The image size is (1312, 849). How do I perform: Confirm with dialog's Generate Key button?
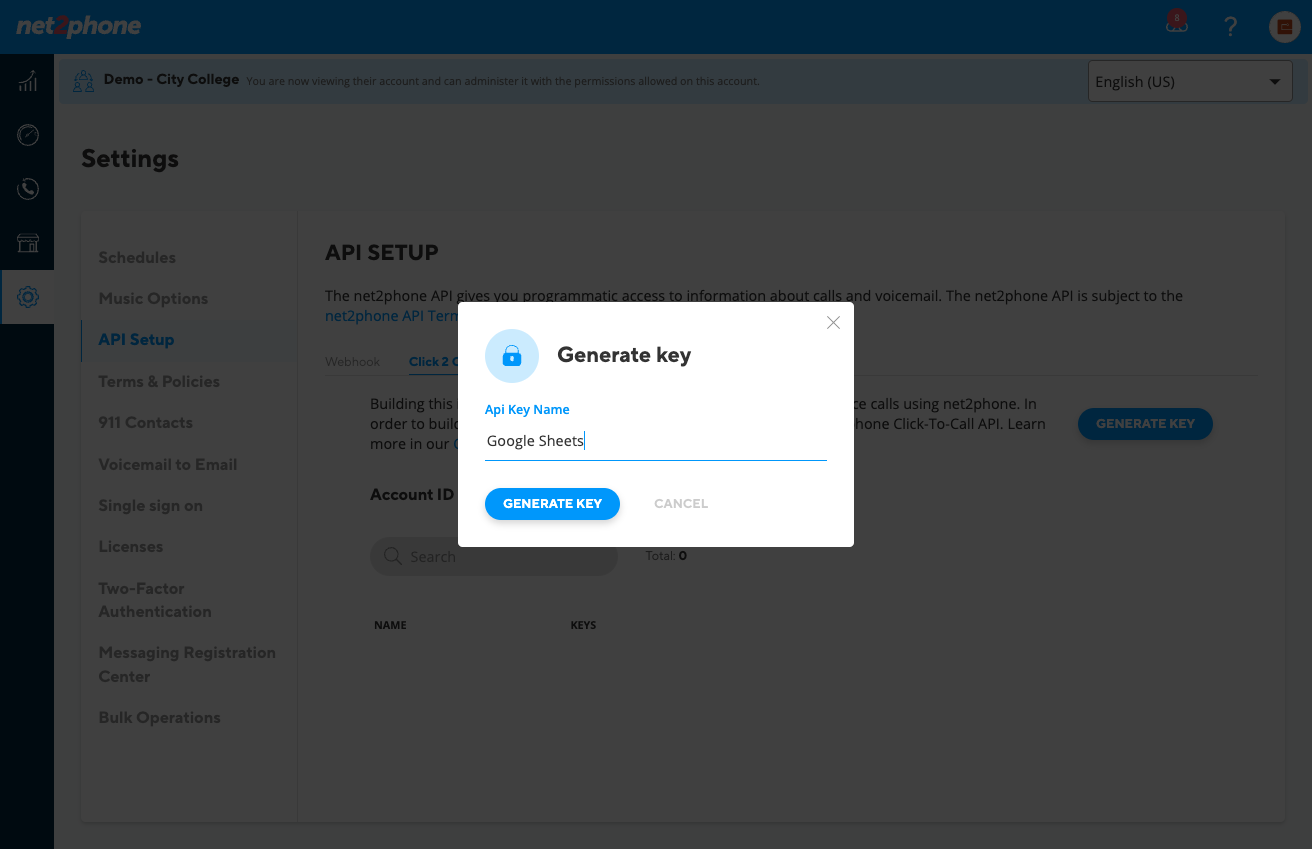[x=552, y=504]
